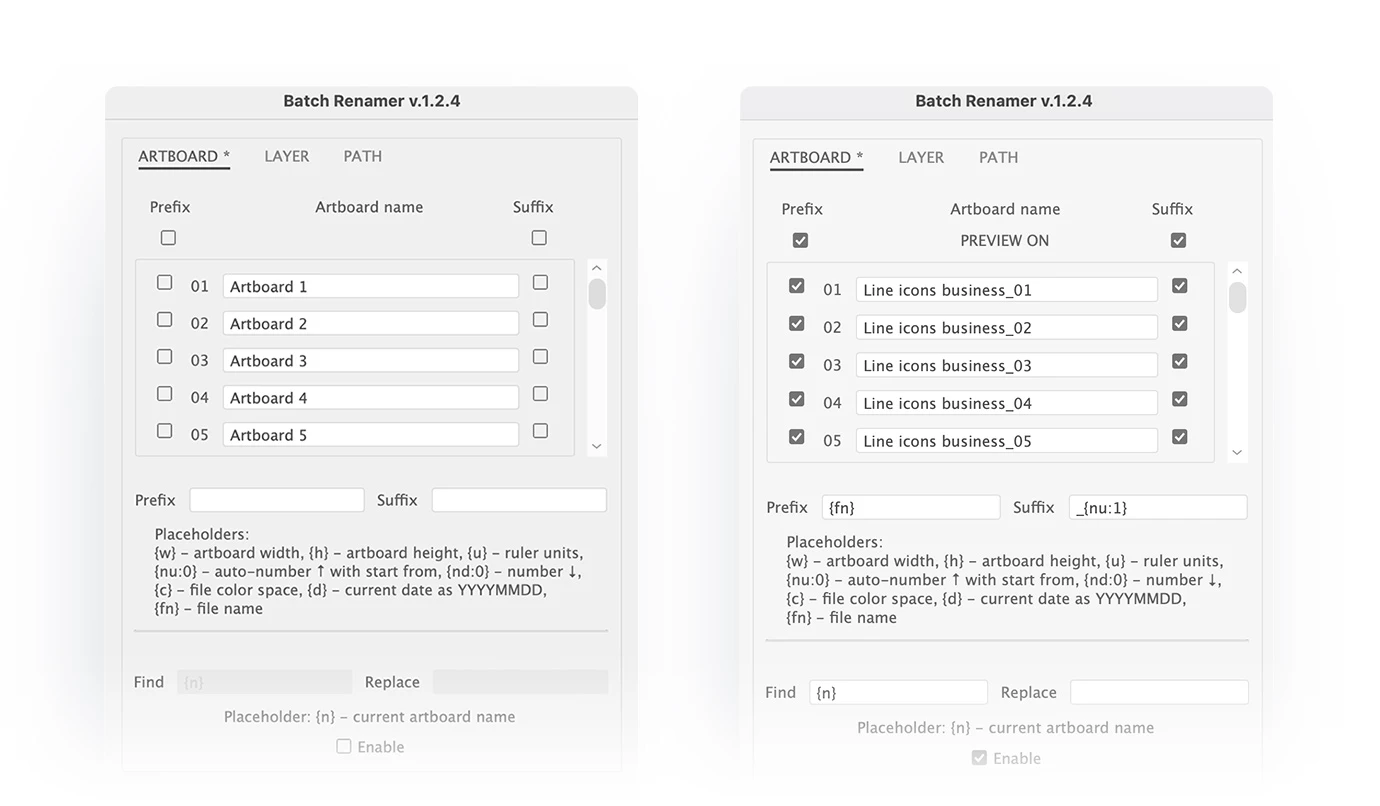Click the Find field in left window
The height and width of the screenshot is (806, 1380).
(265, 682)
